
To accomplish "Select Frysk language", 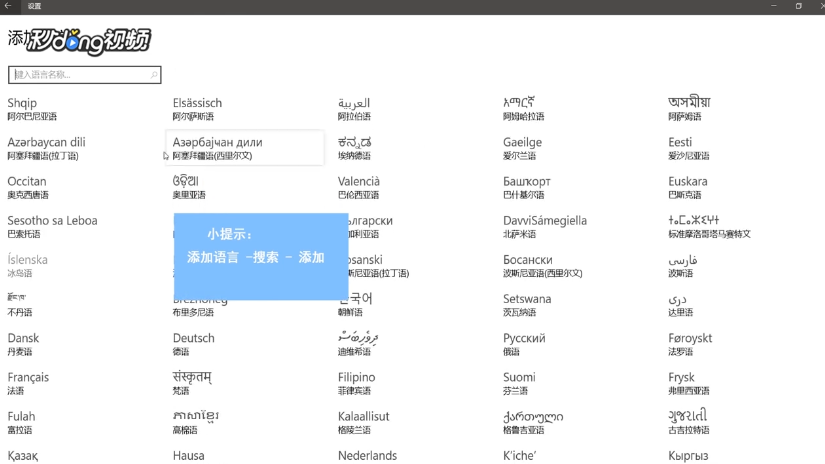I will tap(689, 384).
